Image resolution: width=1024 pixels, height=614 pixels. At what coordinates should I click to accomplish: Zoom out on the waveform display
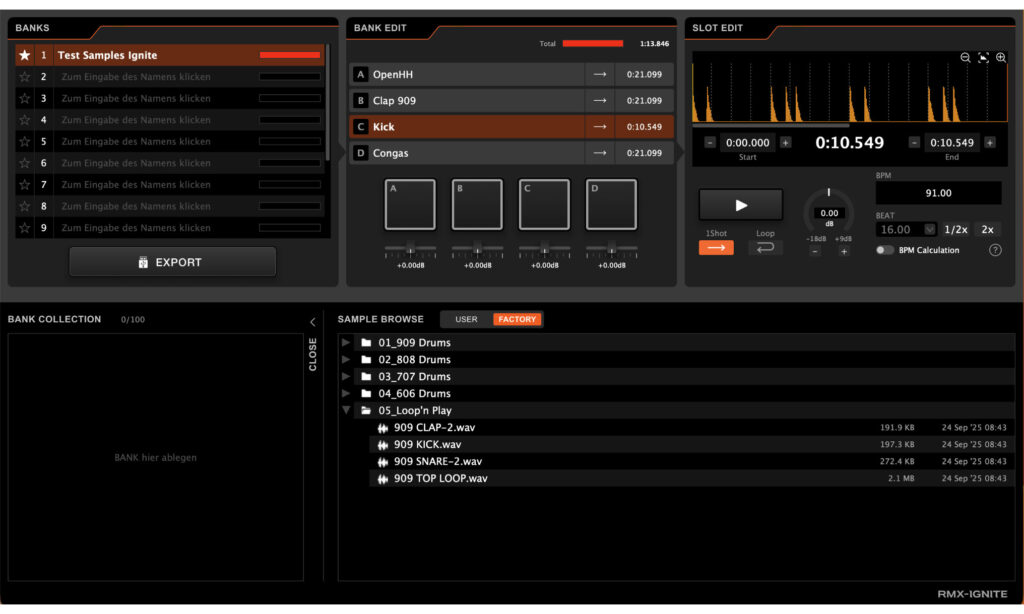(965, 57)
